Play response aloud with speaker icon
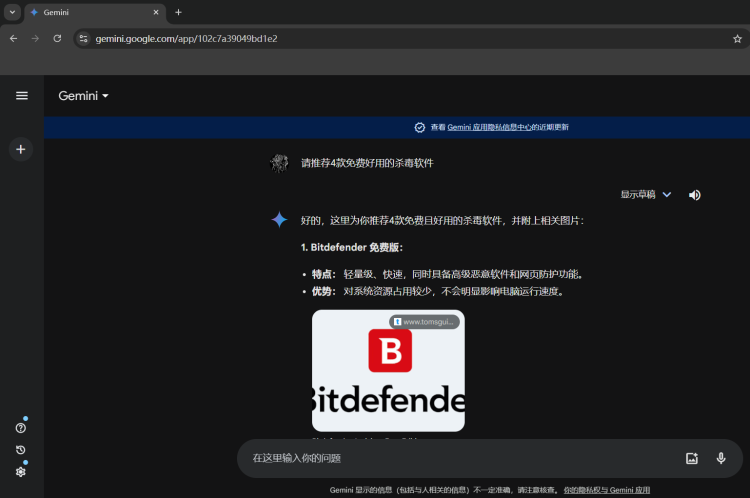The width and height of the screenshot is (750, 498). tap(694, 195)
